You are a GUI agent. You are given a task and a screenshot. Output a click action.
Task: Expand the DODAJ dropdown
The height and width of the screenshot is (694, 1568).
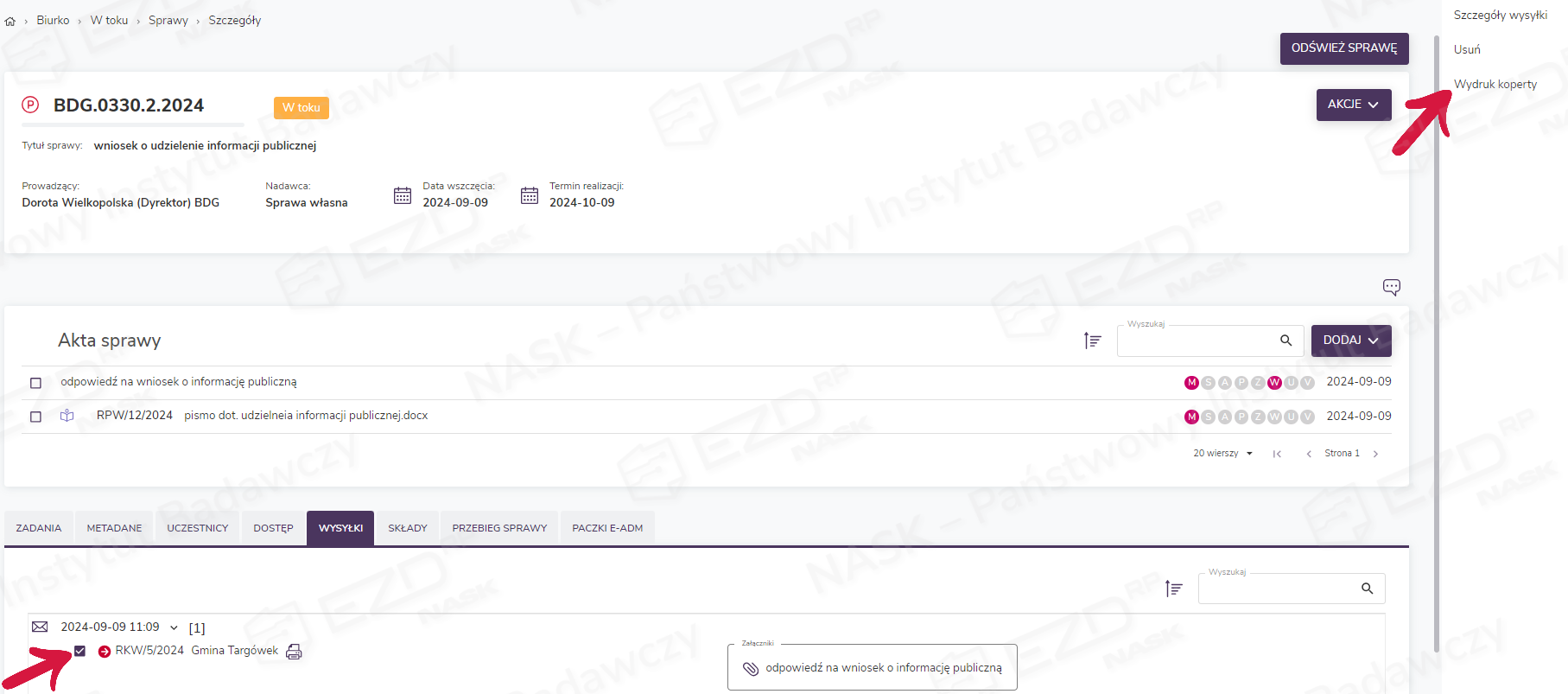pos(1350,341)
